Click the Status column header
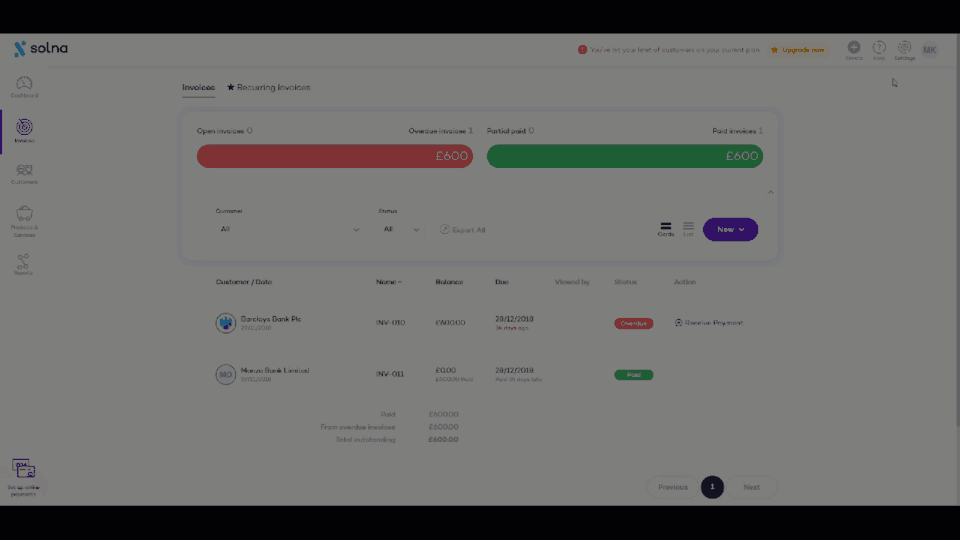This screenshot has height=540, width=960. click(625, 282)
